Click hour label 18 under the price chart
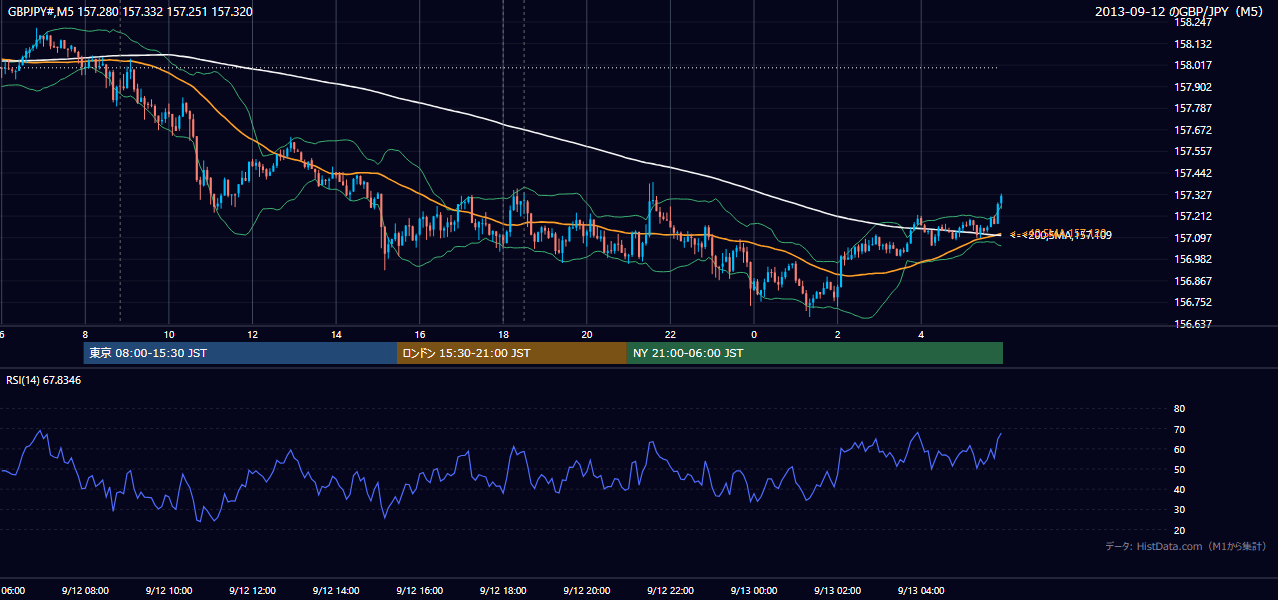 pyautogui.click(x=503, y=334)
